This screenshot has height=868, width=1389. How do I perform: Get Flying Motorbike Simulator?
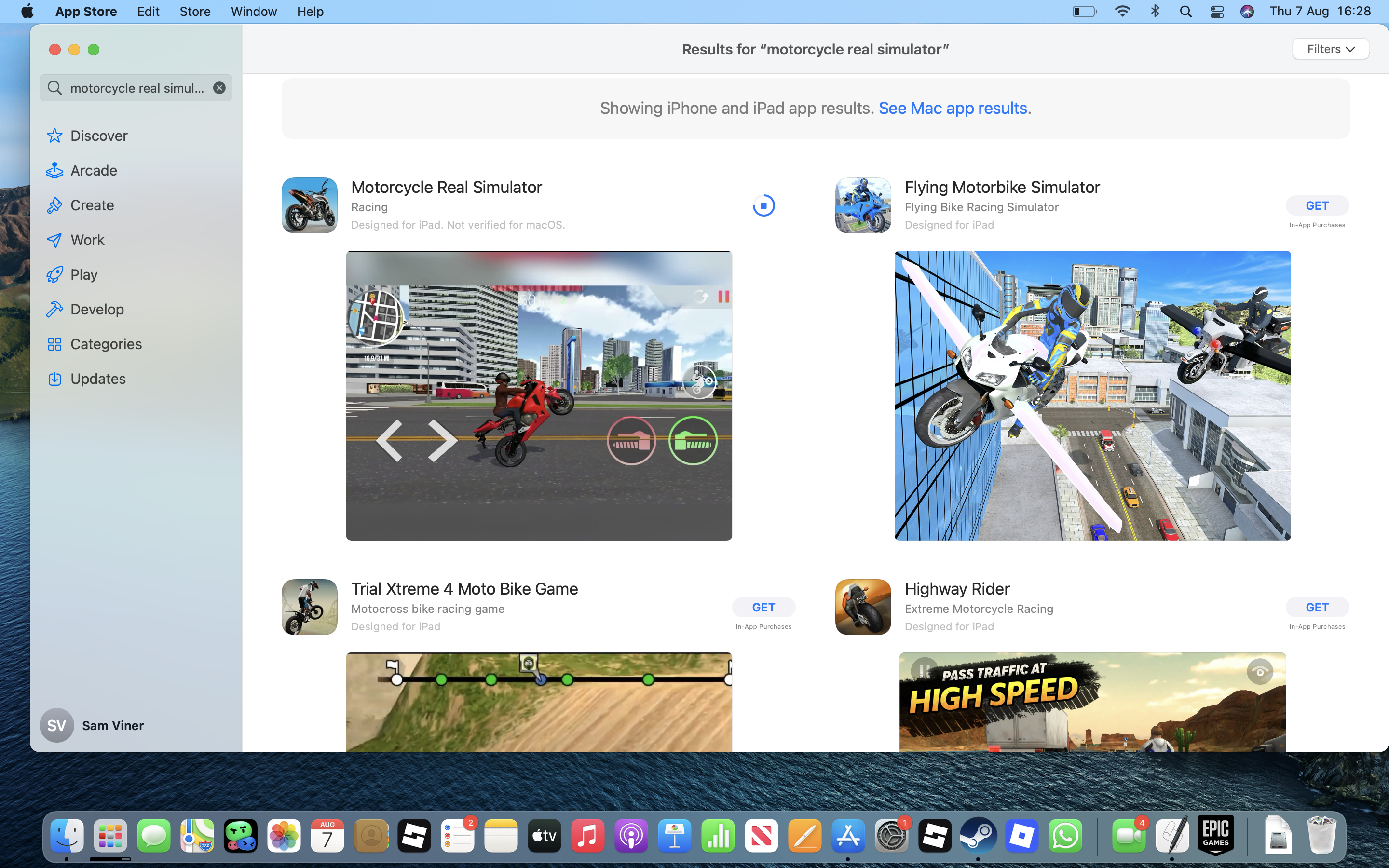click(1317, 205)
